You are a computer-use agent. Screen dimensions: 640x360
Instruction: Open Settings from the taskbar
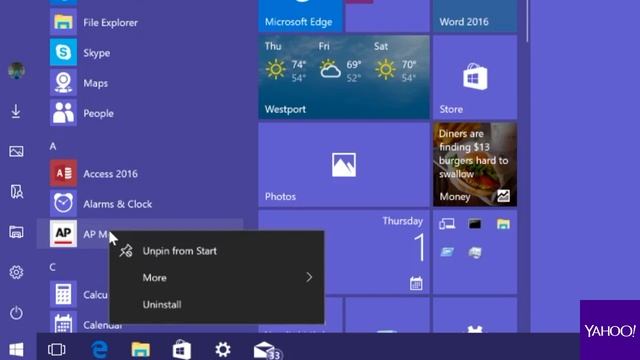(x=223, y=349)
